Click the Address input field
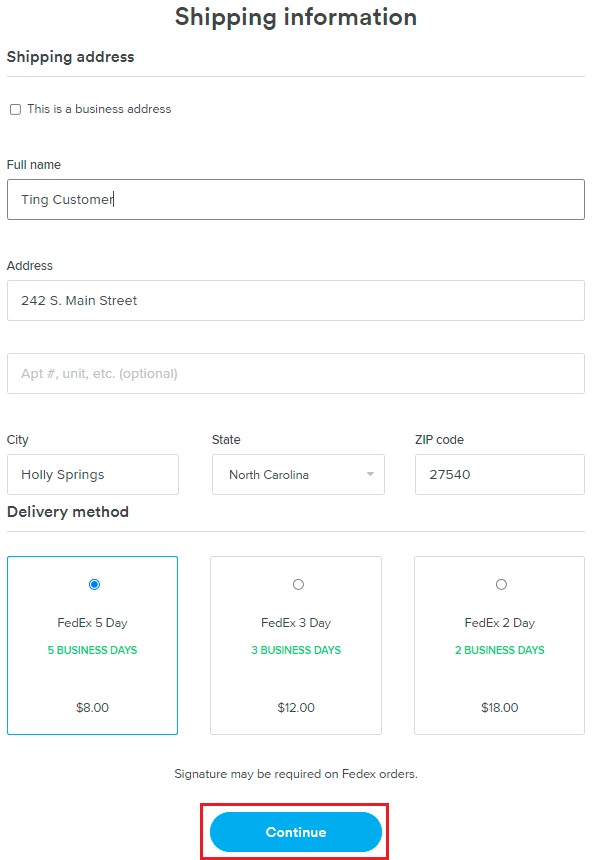The height and width of the screenshot is (860, 593). [x=296, y=300]
